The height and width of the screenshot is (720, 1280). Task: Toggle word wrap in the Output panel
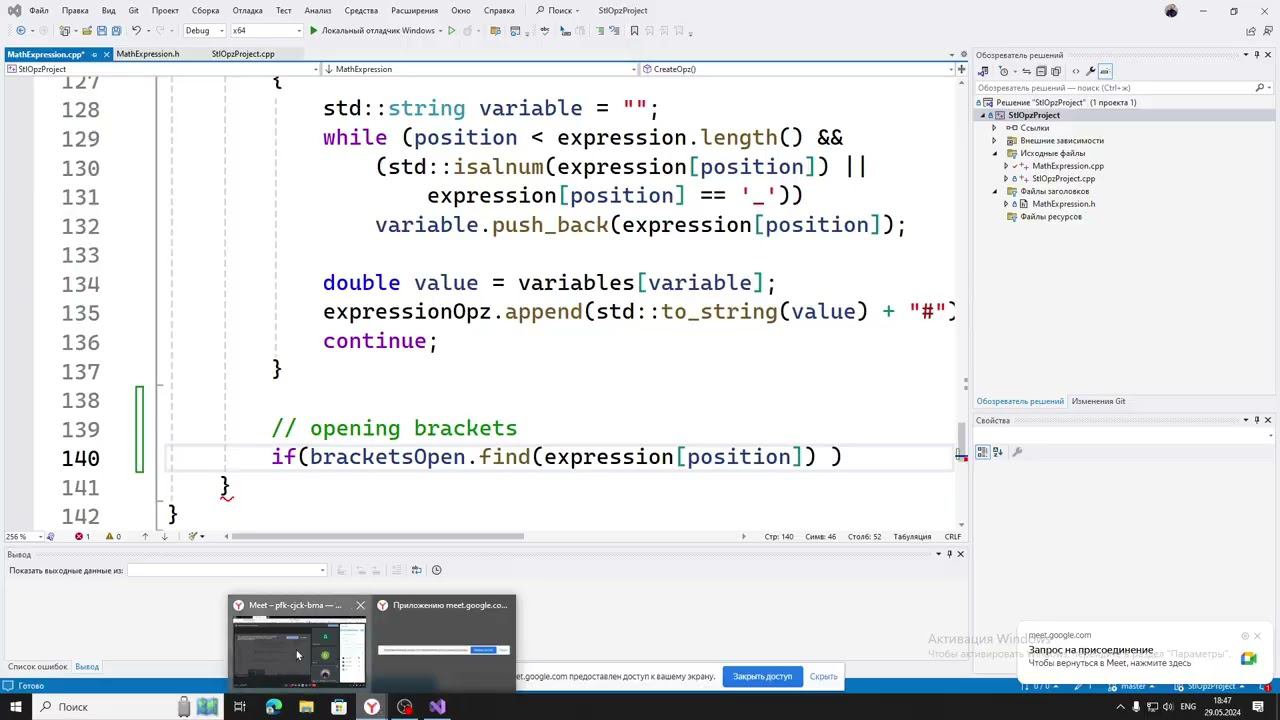click(x=417, y=570)
